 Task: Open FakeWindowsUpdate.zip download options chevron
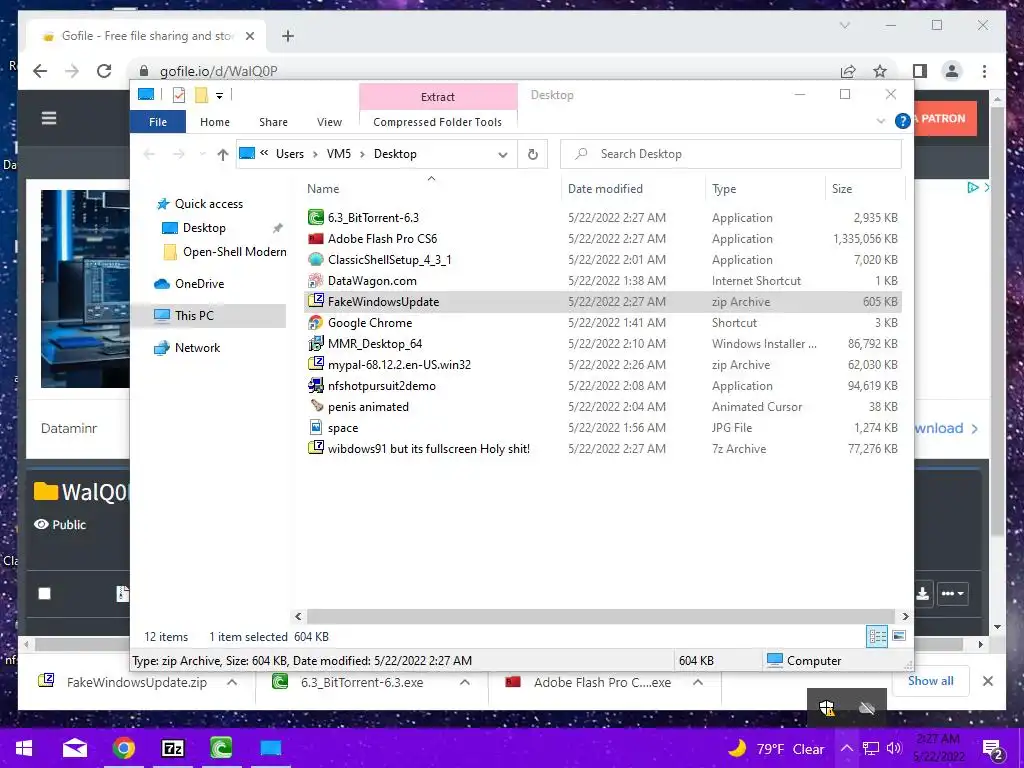pyautogui.click(x=232, y=682)
